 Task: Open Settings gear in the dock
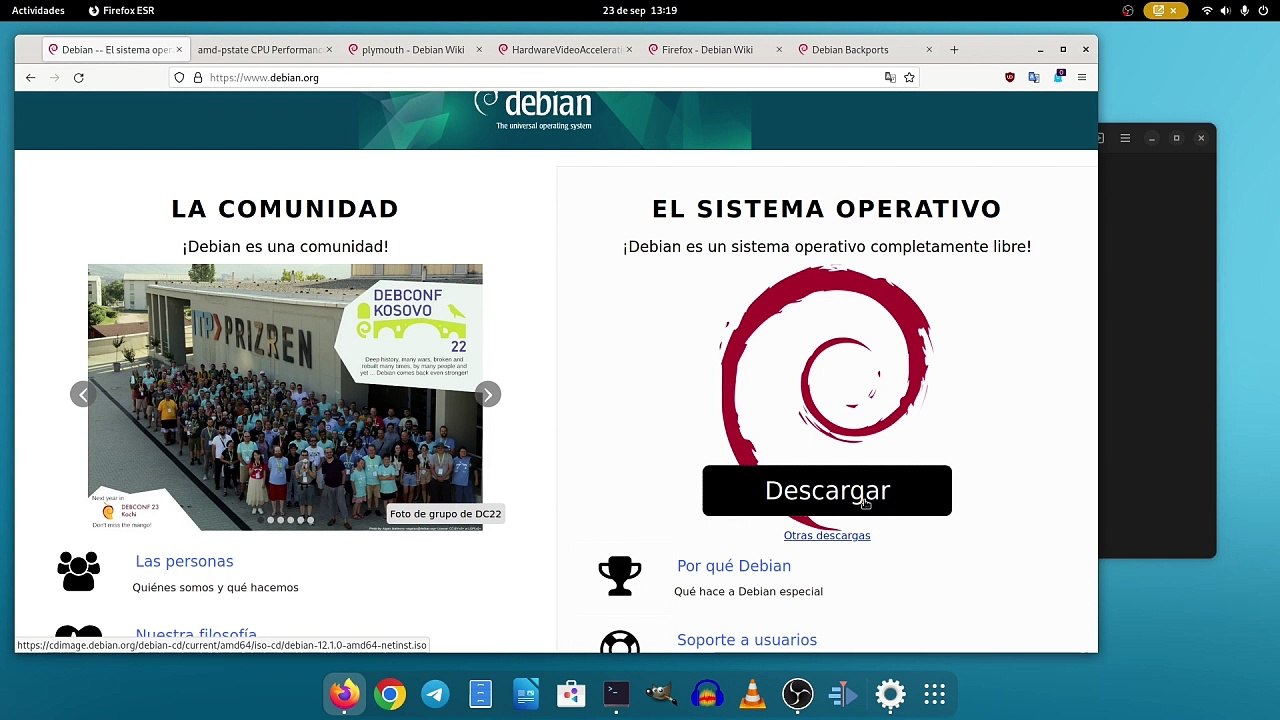click(x=890, y=694)
